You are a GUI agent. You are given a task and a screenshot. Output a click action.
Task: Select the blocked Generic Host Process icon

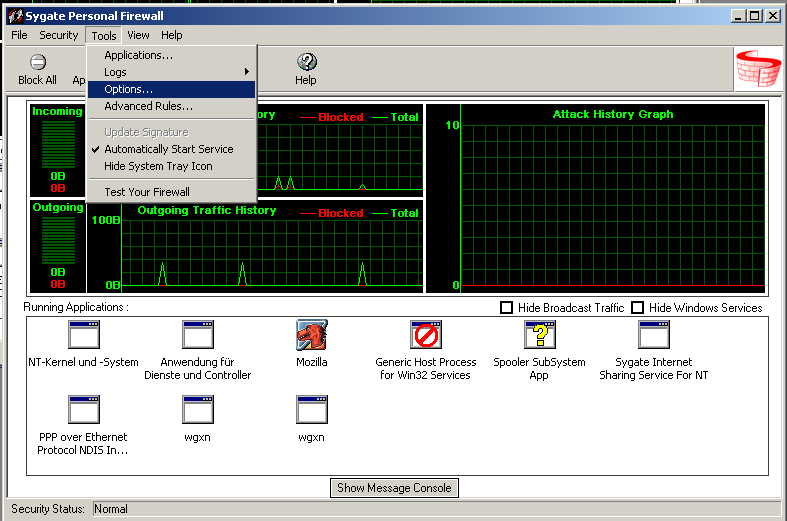coord(426,335)
